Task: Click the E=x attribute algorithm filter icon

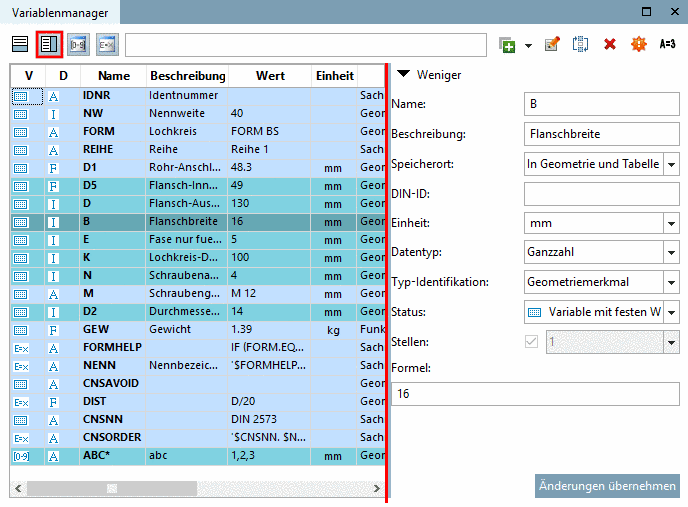Action: pos(107,44)
